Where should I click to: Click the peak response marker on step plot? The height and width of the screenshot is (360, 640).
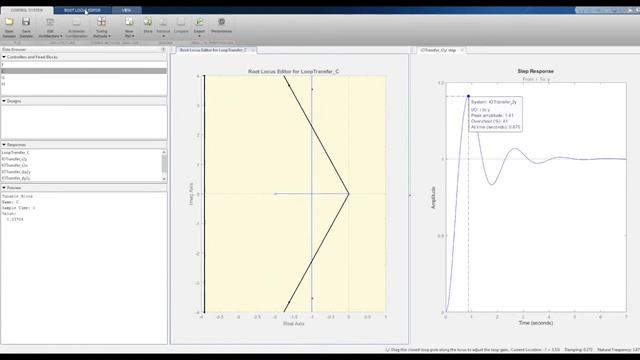click(468, 96)
